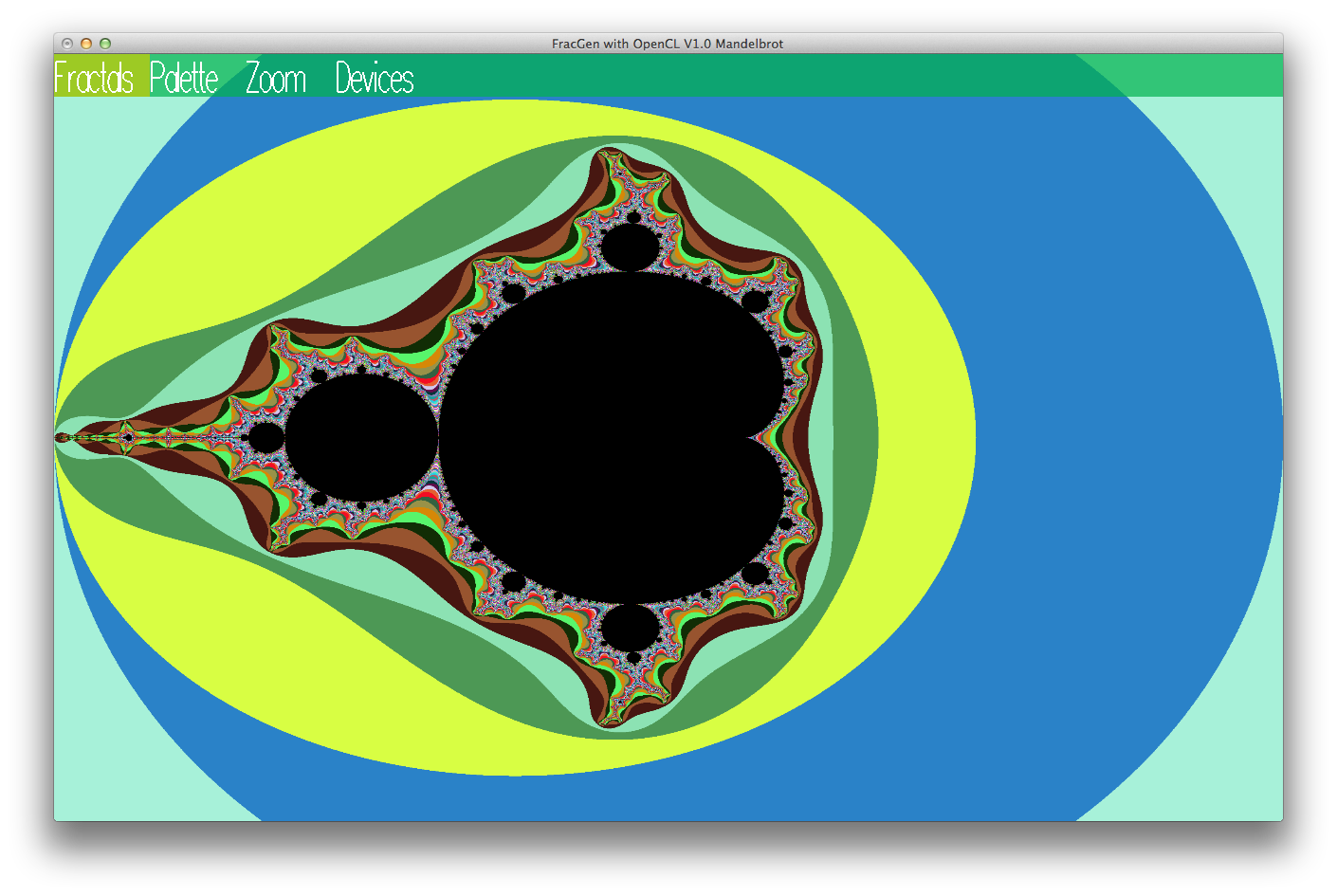1337x896 pixels.
Task: Open the Palette menu
Action: pyautogui.click(x=184, y=78)
